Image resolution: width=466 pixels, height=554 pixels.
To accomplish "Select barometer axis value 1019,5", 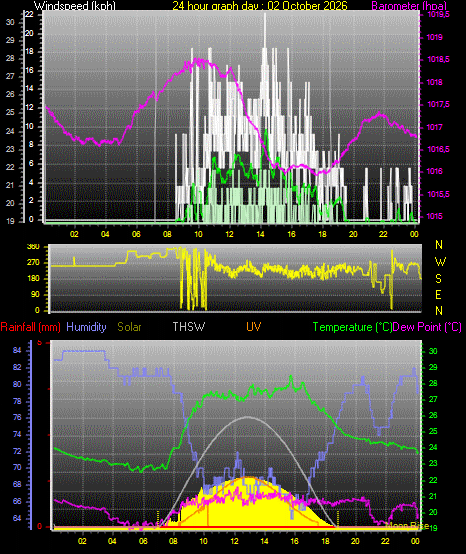I will click(x=438, y=14).
